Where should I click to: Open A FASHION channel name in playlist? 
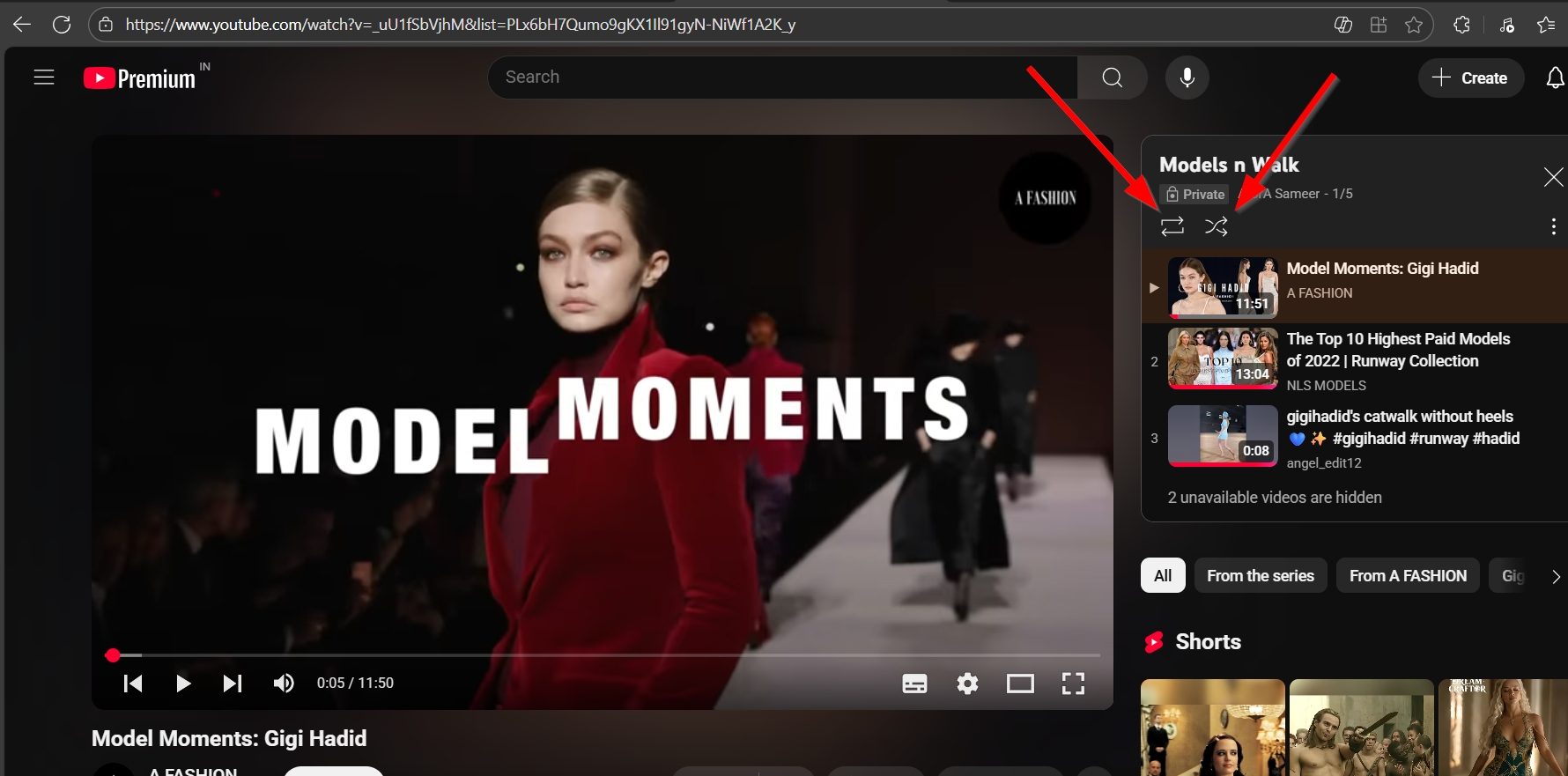(1320, 293)
